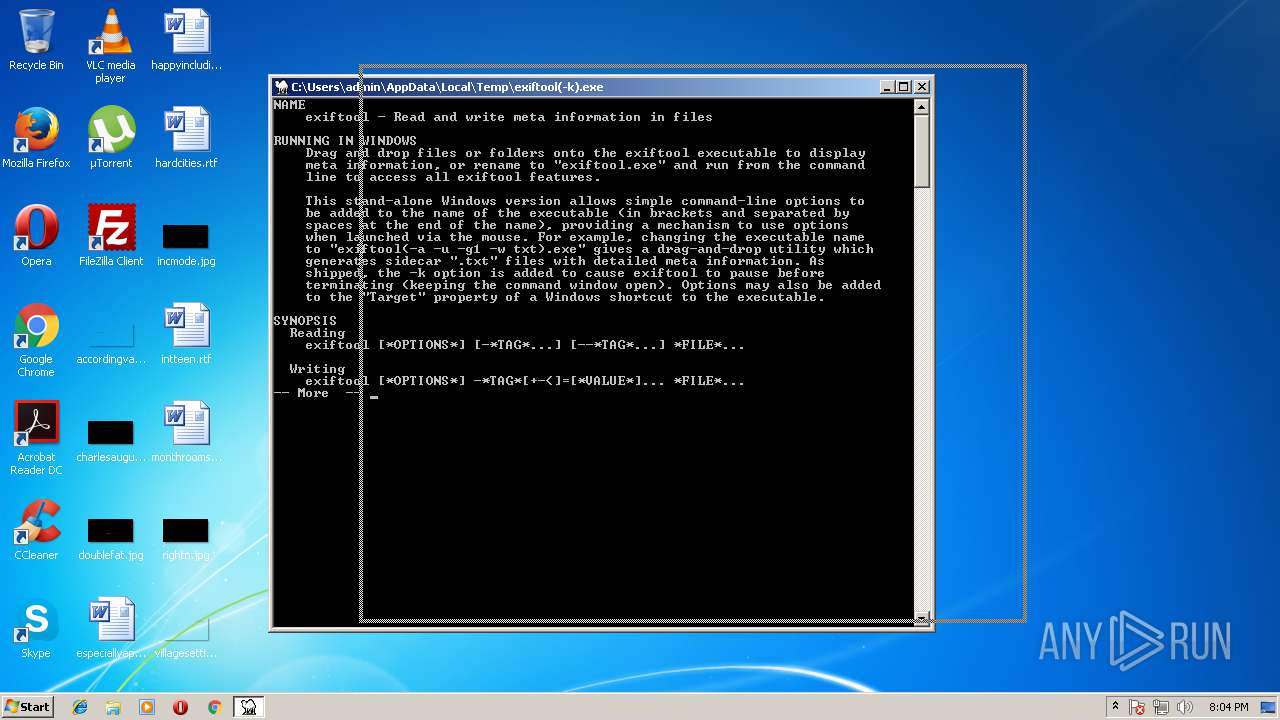Click the 8:04 PM clock
The width and height of the screenshot is (1280, 720).
click(1228, 707)
